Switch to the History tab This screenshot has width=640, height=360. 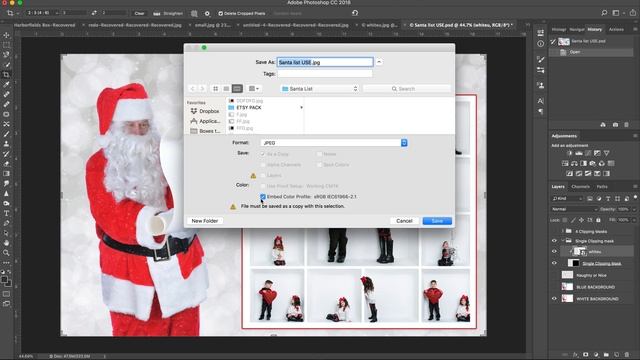594,29
